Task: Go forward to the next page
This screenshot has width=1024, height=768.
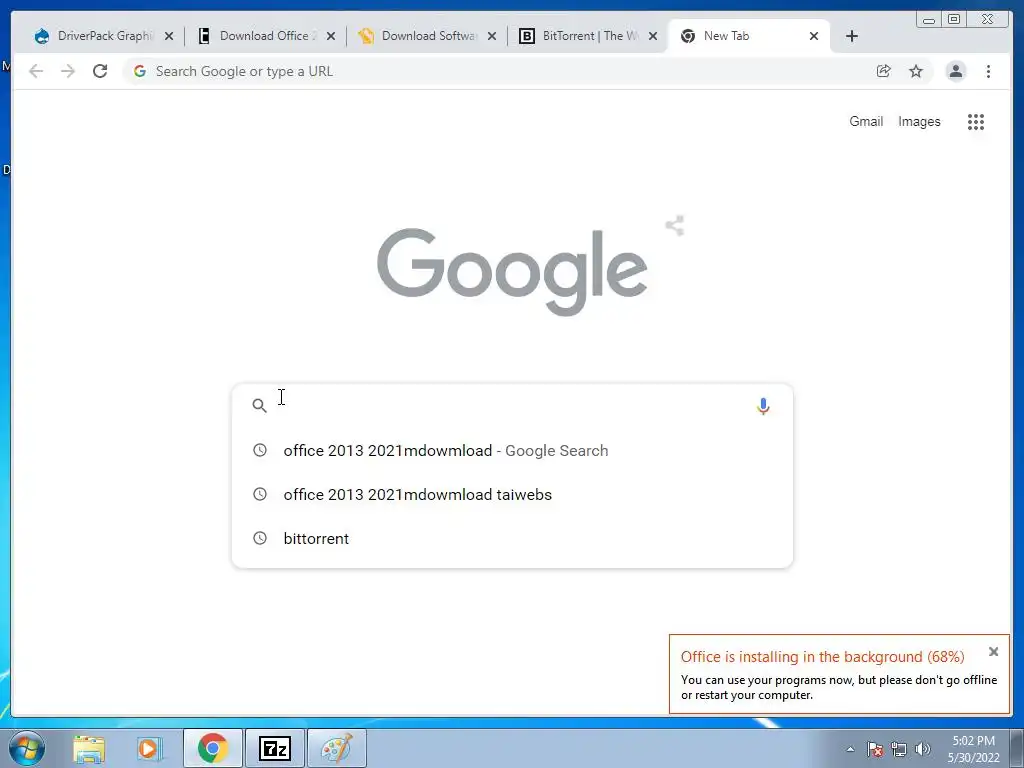Action: [68, 71]
